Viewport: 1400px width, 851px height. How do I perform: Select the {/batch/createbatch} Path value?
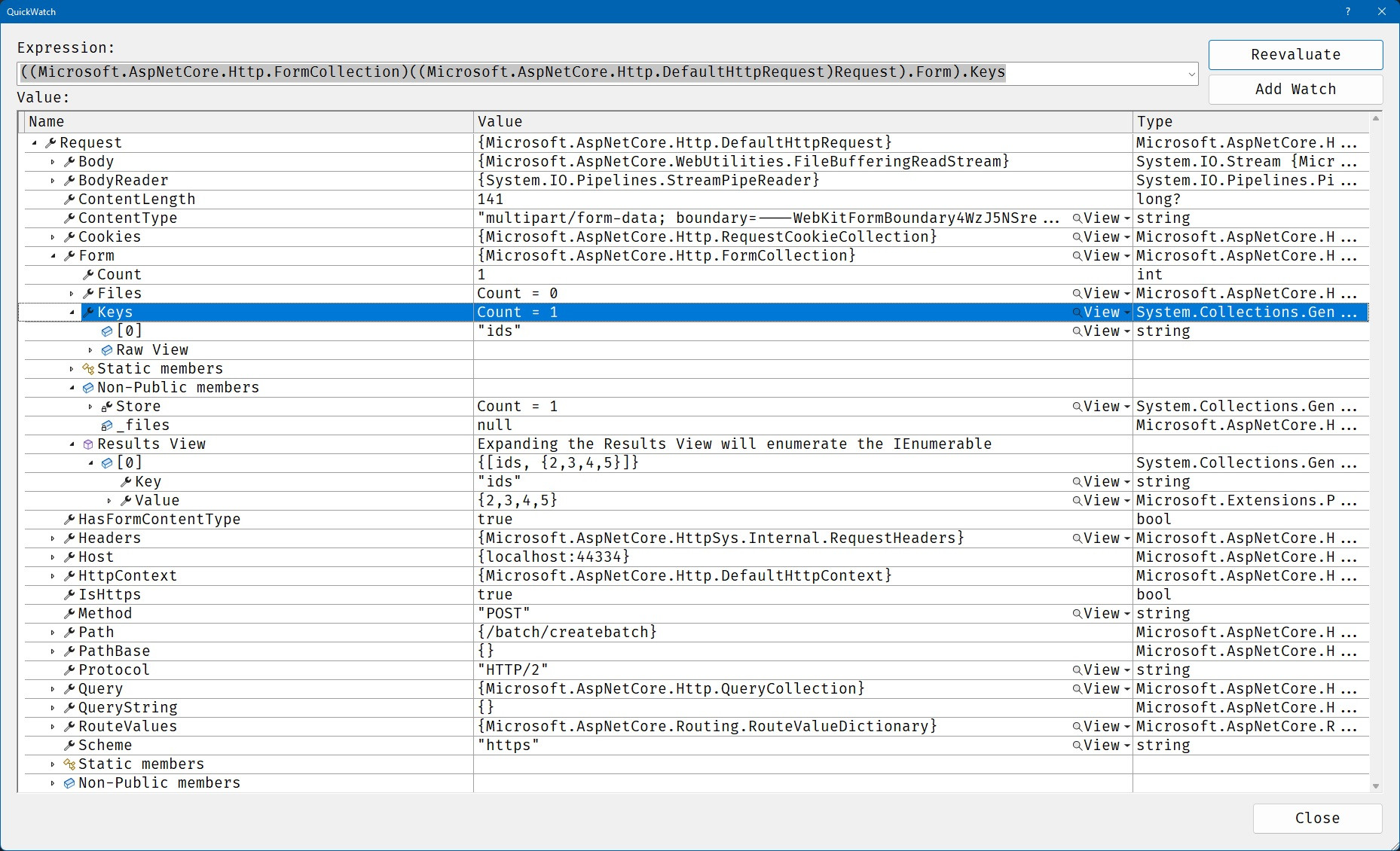point(567,633)
